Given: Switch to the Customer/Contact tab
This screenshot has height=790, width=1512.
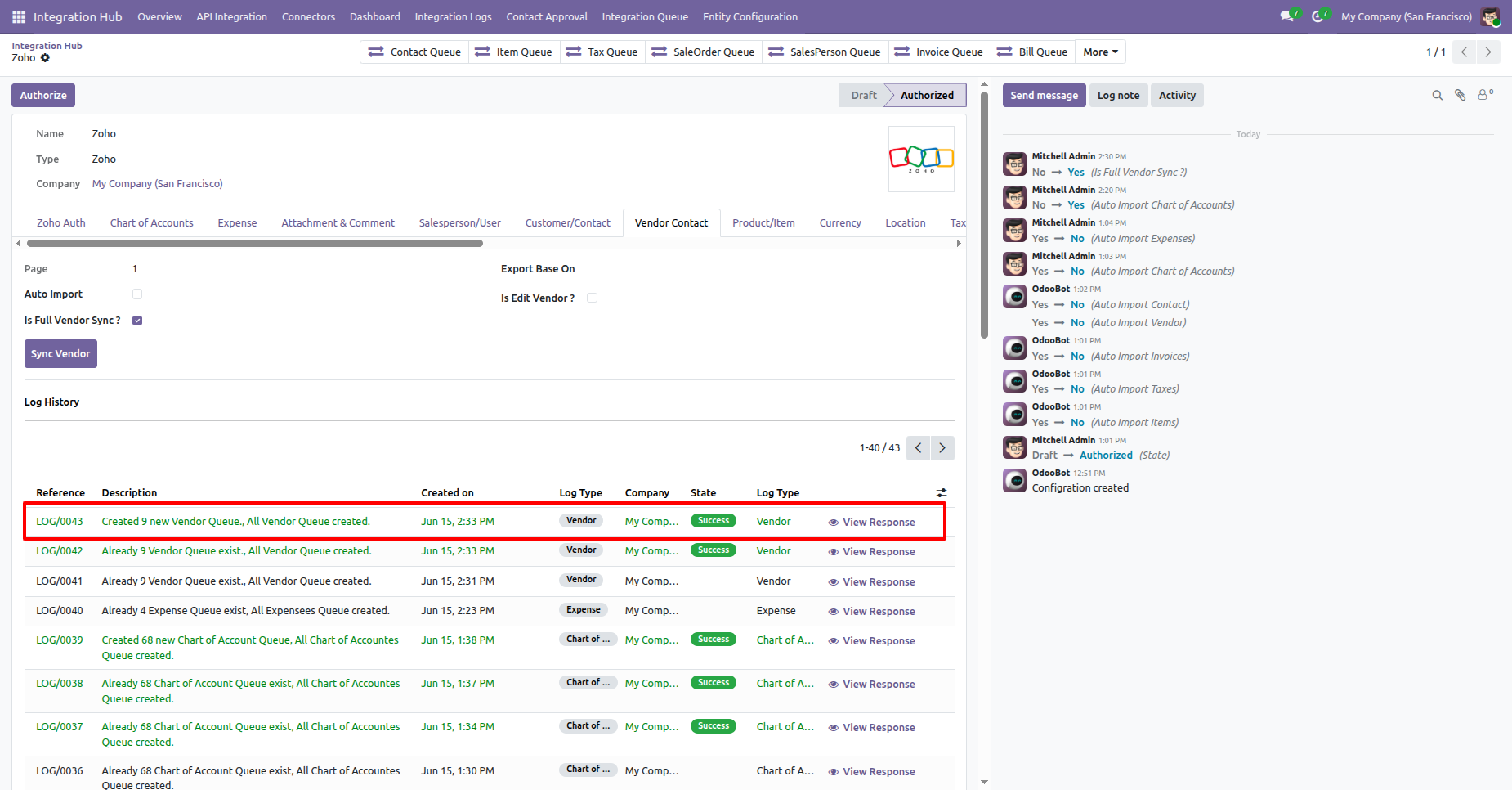Looking at the screenshot, I should pyautogui.click(x=568, y=223).
